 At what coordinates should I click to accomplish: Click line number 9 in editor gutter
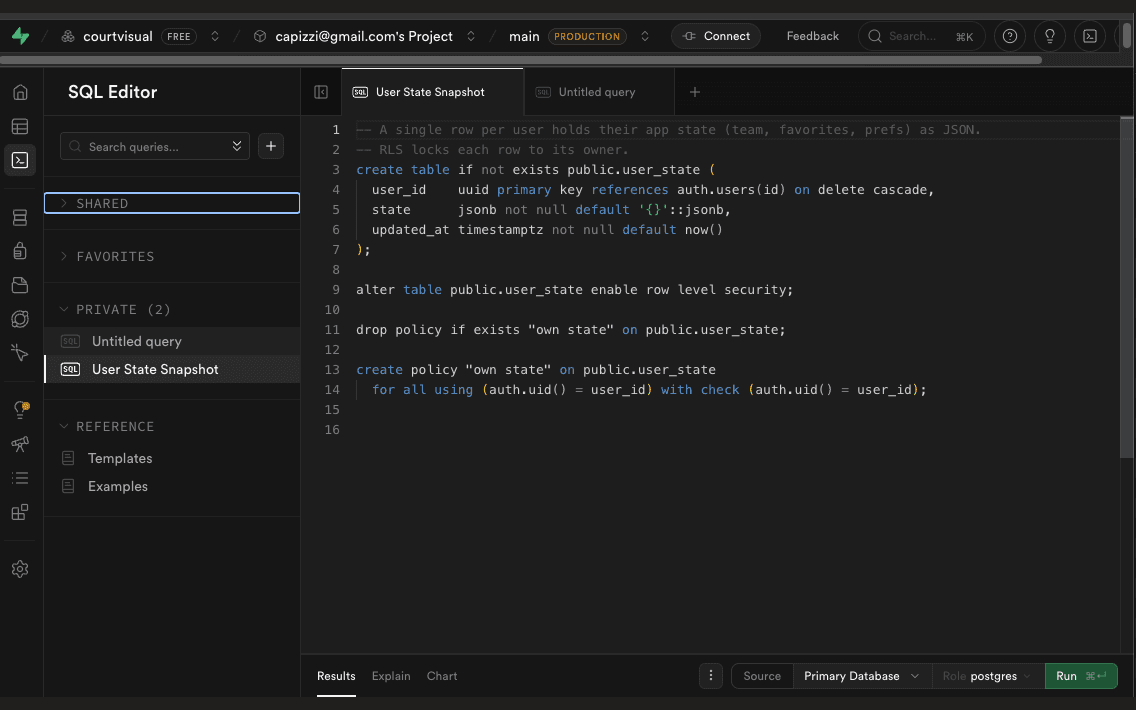[x=335, y=290]
